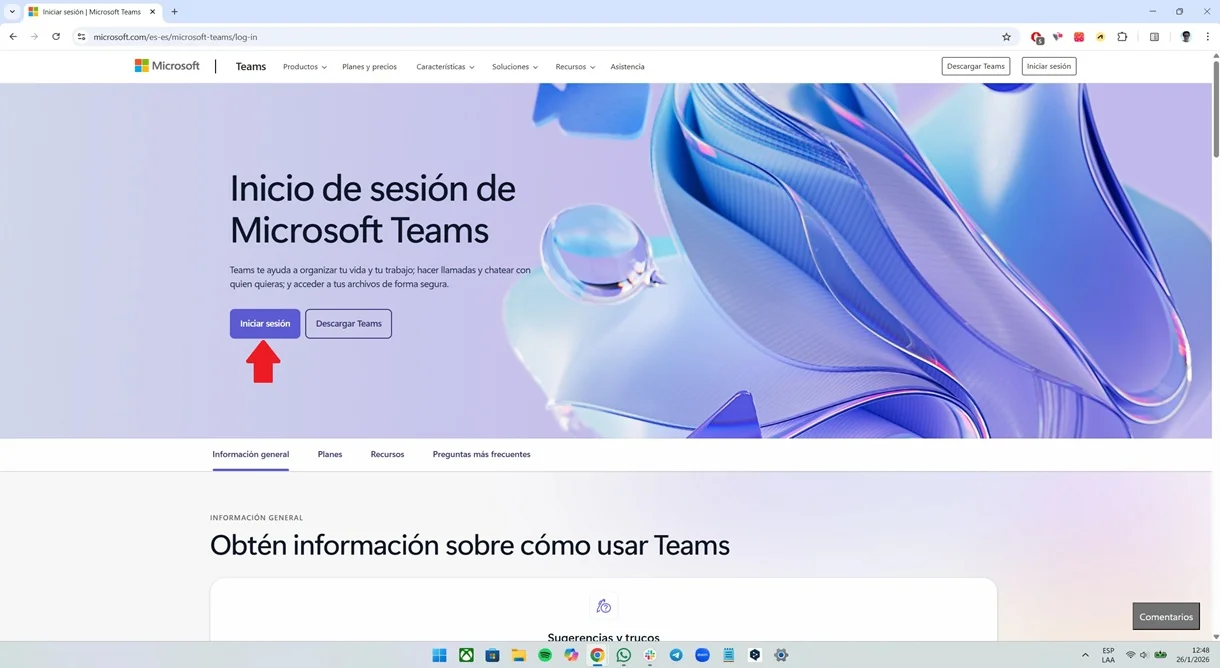Click the Sugerencias y trucos icon
Screen dimensions: 1220x668
tap(603, 606)
